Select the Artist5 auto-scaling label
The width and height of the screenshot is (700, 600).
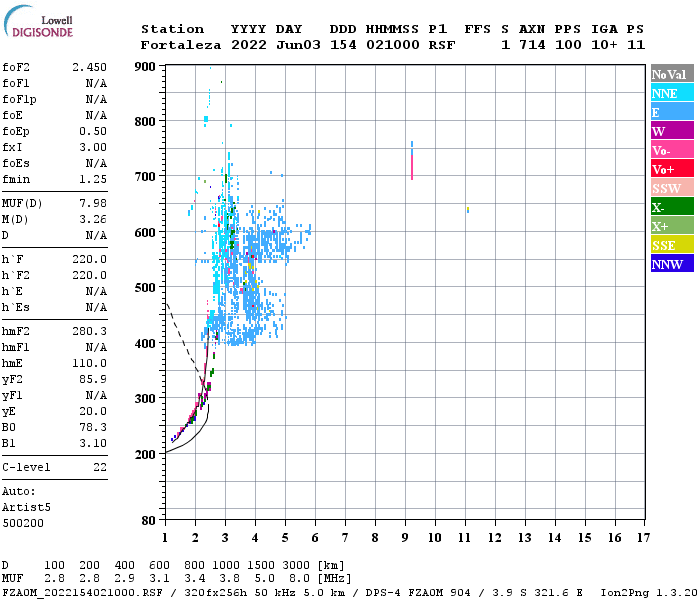pyautogui.click(x=26, y=508)
